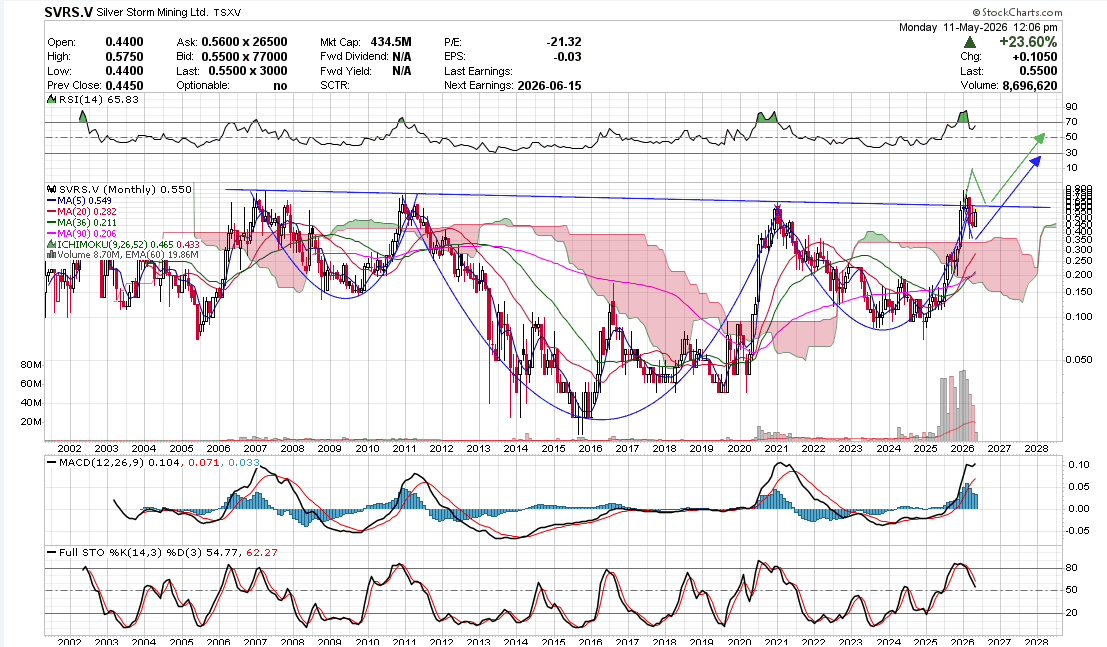Click the Mkt Cap value 434.5M
Image resolution: width=1107 pixels, height=647 pixels.
(x=391, y=42)
